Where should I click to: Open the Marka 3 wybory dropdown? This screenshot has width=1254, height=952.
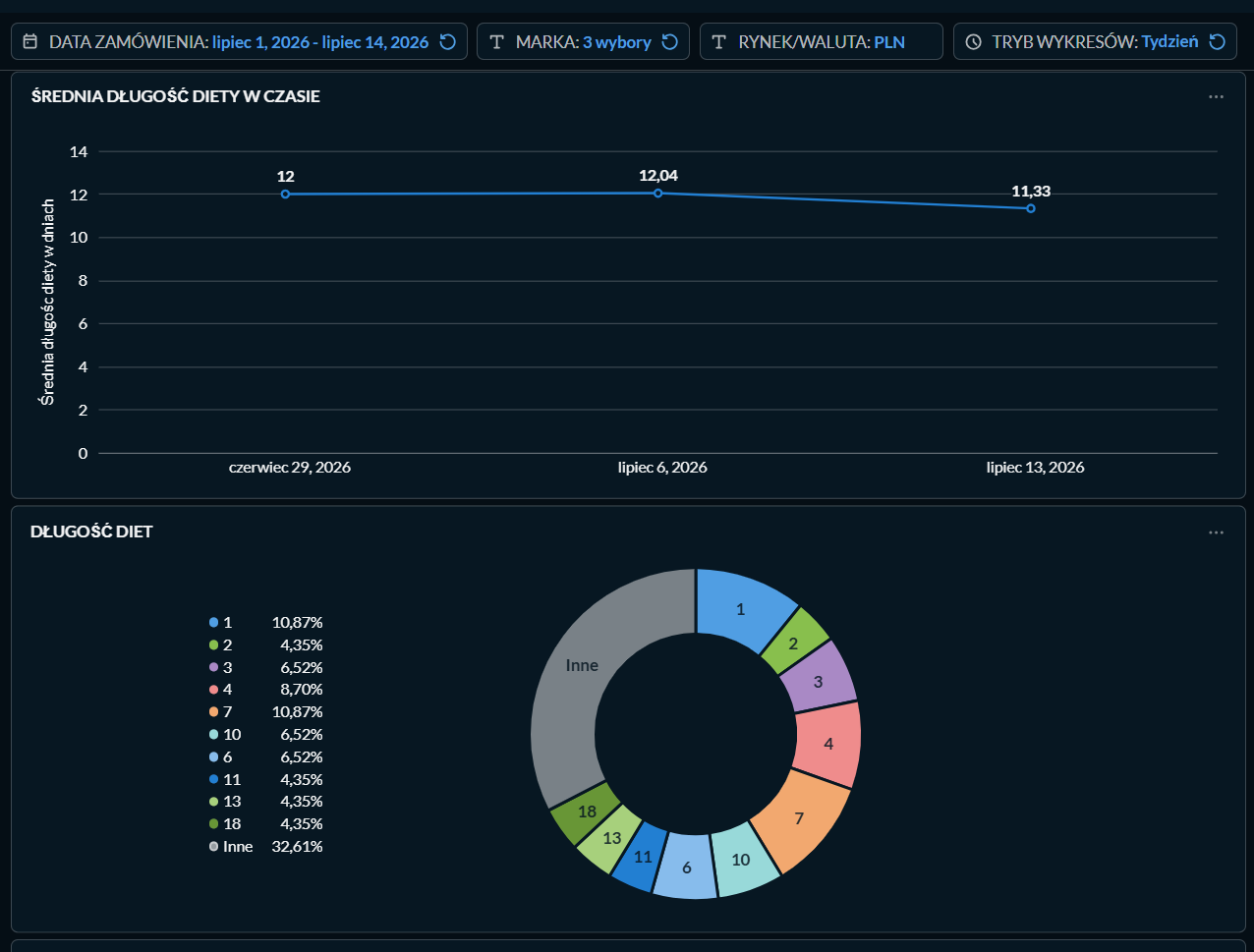pos(583,41)
